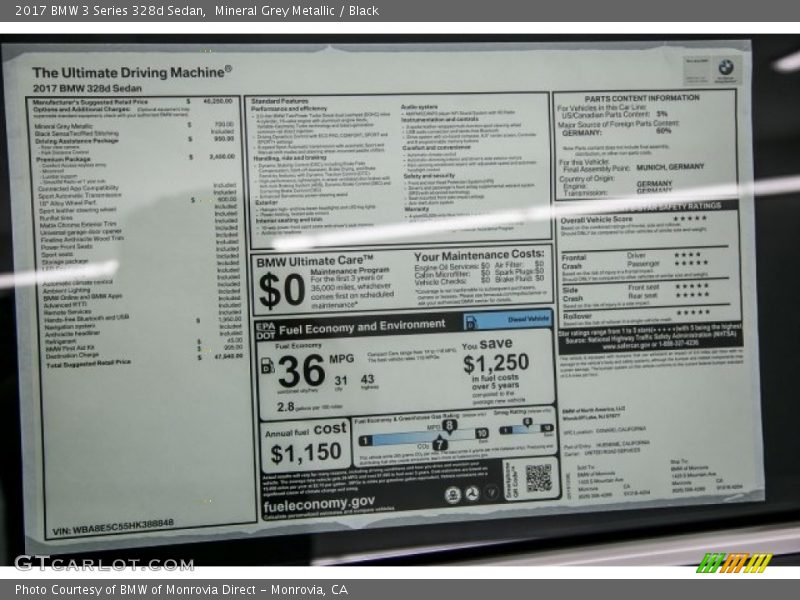Click 'PARTS CONTENT INFORMATION' heading

pyautogui.click(x=642, y=98)
